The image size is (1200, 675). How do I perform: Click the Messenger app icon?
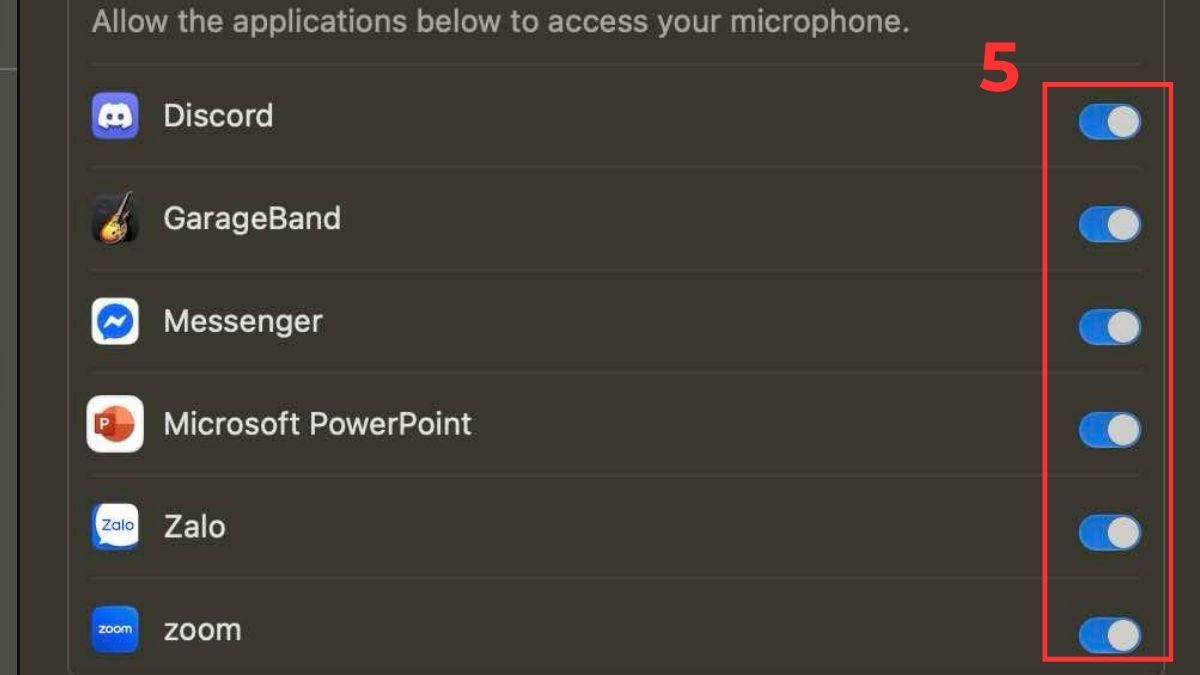point(115,322)
